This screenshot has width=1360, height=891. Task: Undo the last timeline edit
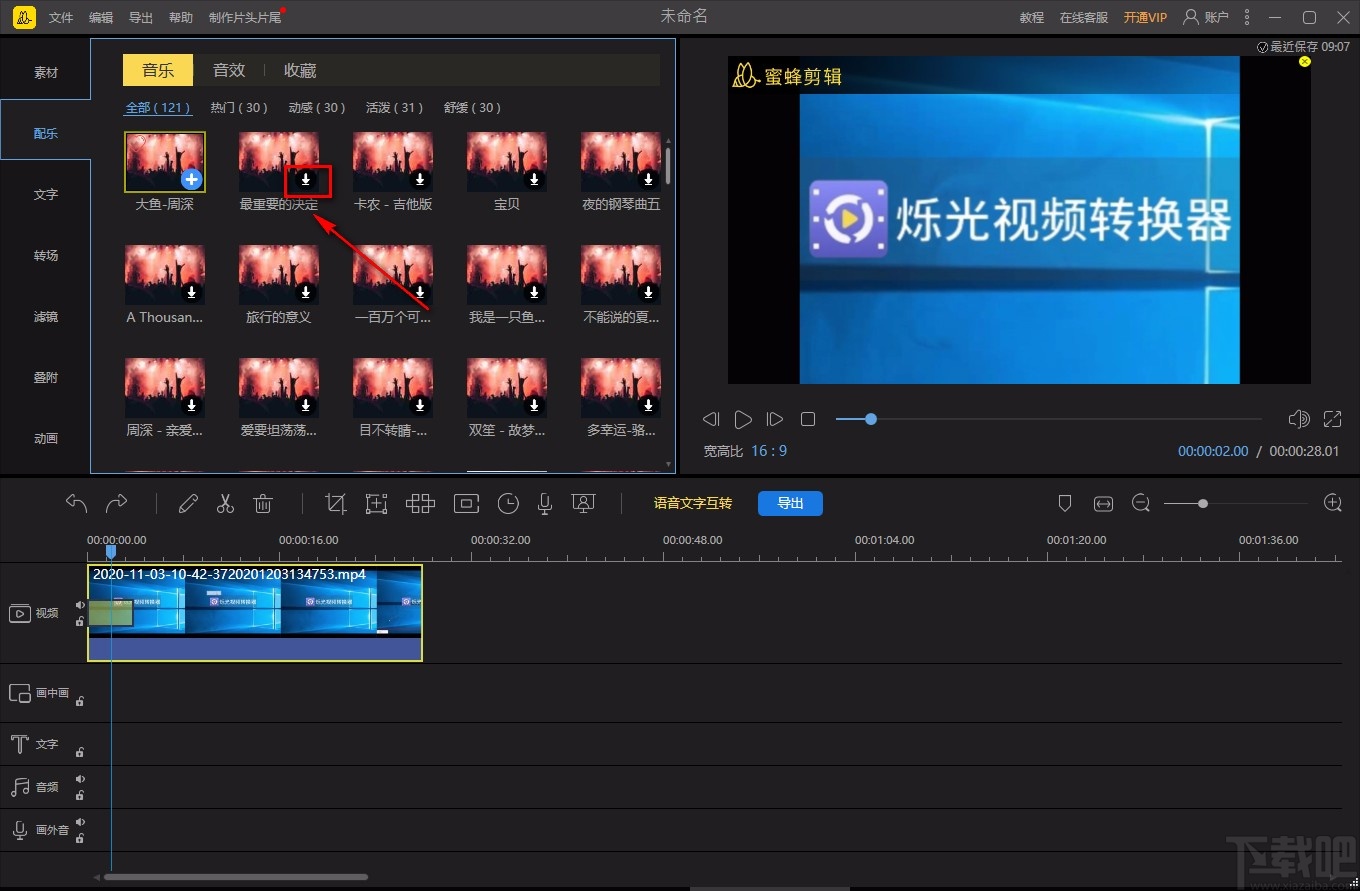coord(77,503)
